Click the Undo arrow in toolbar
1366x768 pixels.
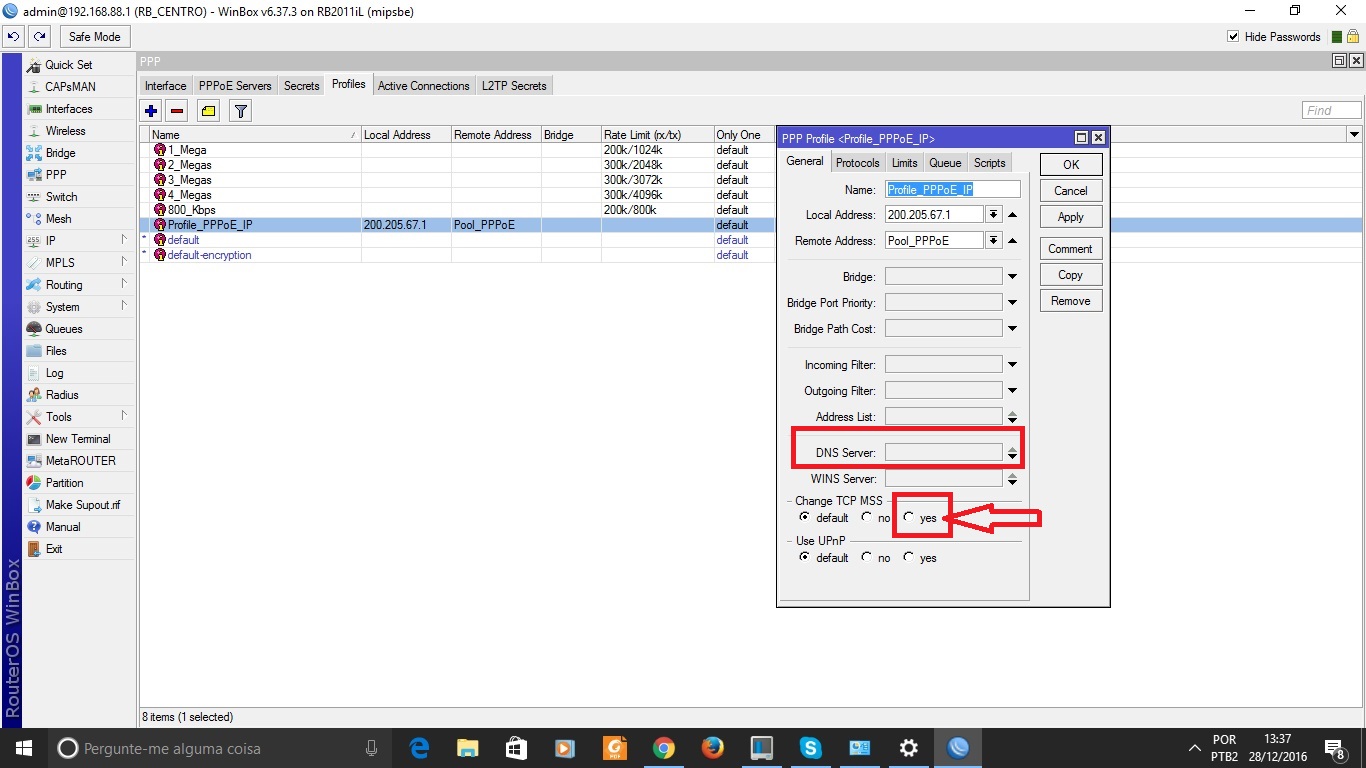13,37
